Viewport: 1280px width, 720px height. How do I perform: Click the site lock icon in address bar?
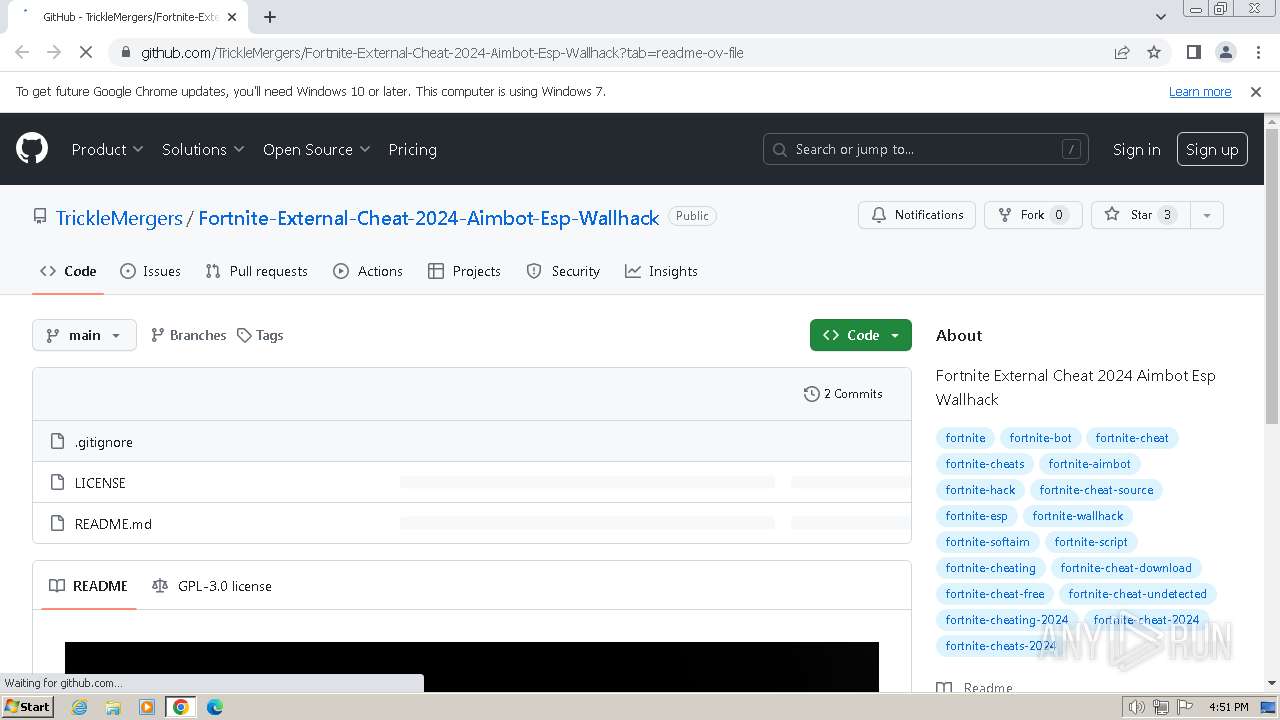coord(125,52)
